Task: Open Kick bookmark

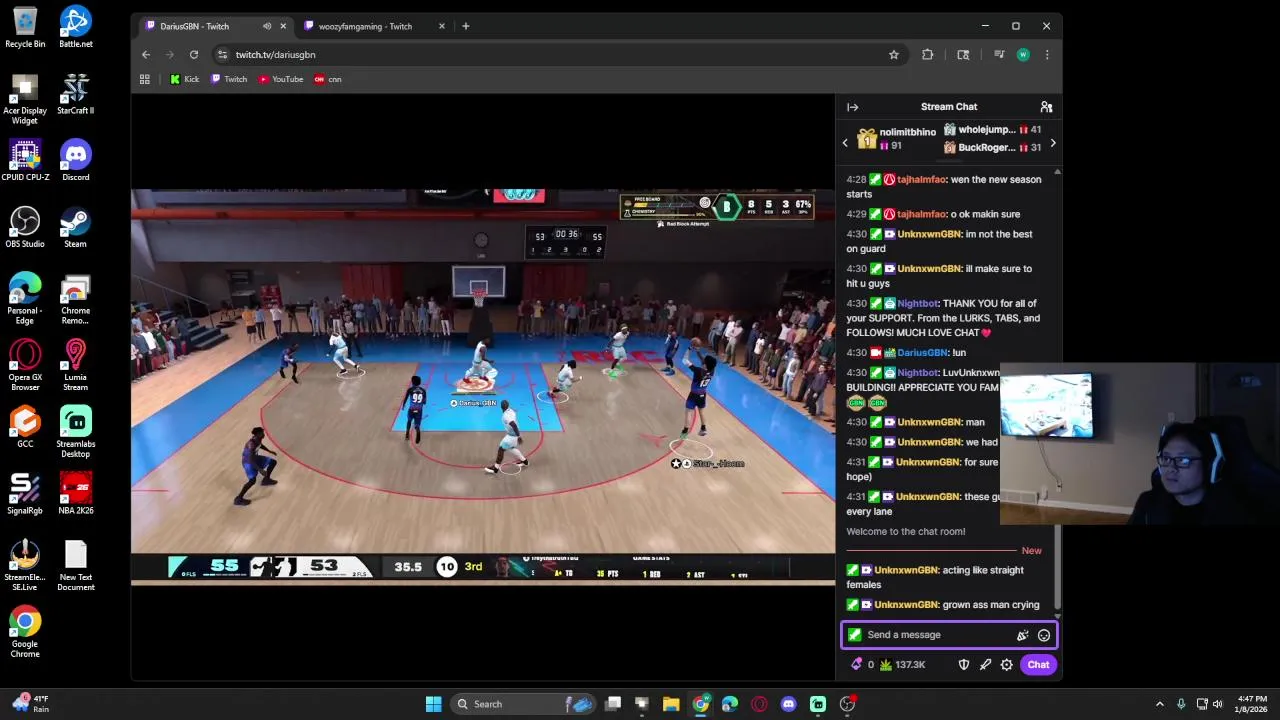Action: coord(185,79)
